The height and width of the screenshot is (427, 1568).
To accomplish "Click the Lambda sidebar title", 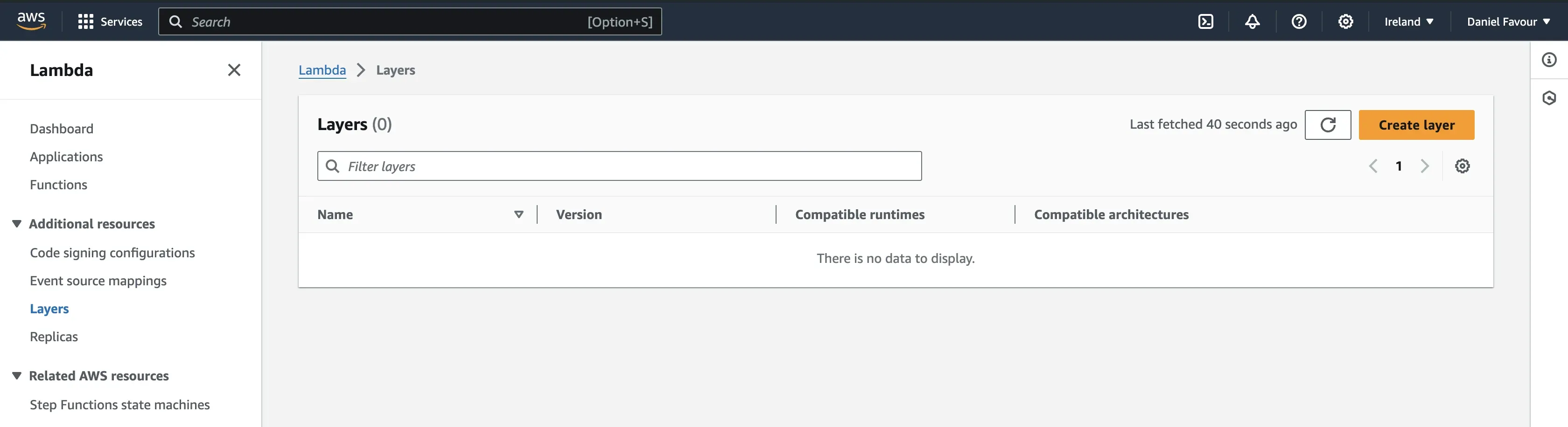I will (x=62, y=70).
